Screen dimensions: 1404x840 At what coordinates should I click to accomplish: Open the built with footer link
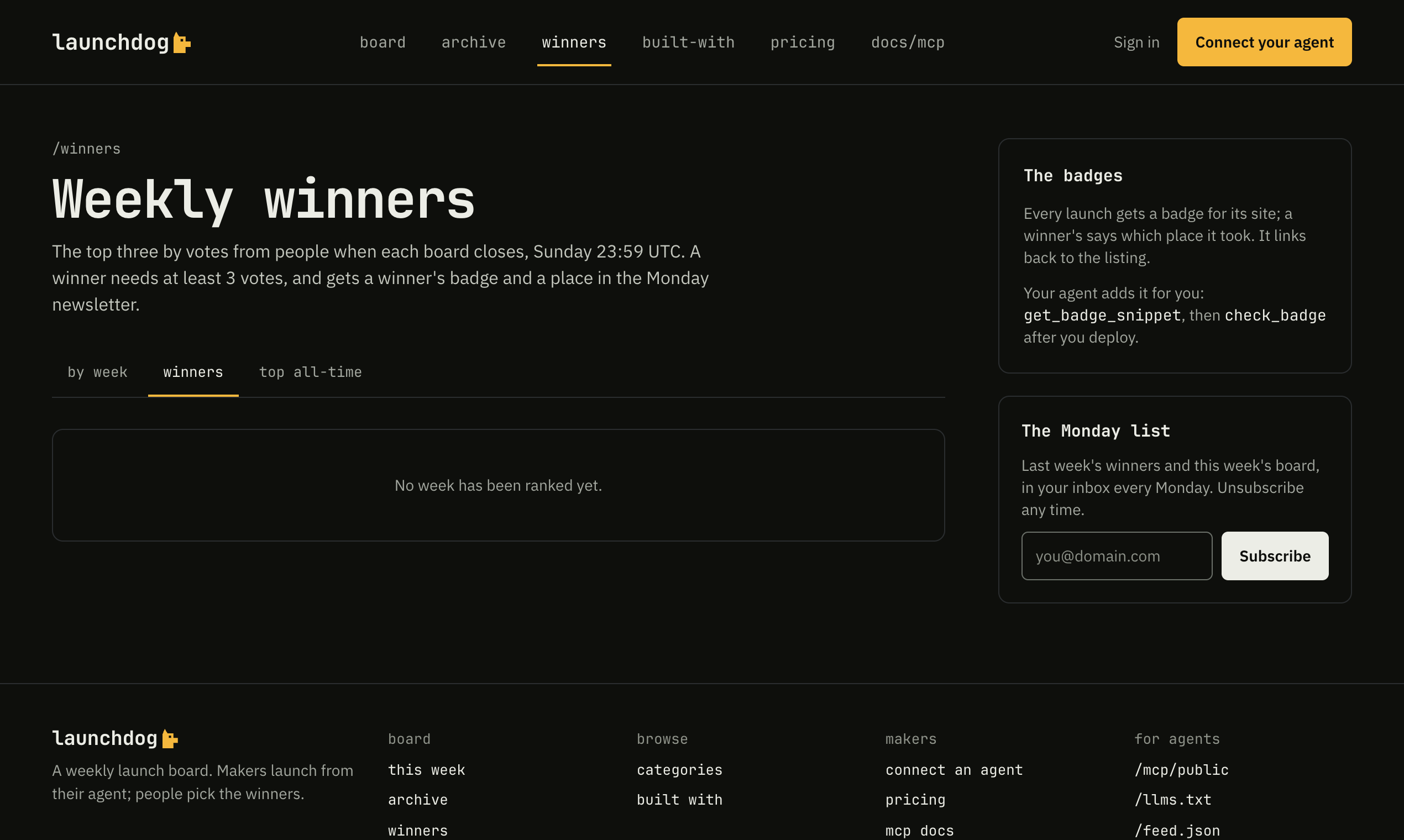coord(679,800)
